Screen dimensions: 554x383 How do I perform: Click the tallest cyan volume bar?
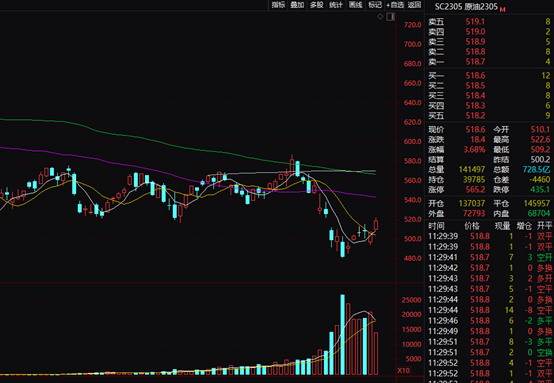[342, 334]
